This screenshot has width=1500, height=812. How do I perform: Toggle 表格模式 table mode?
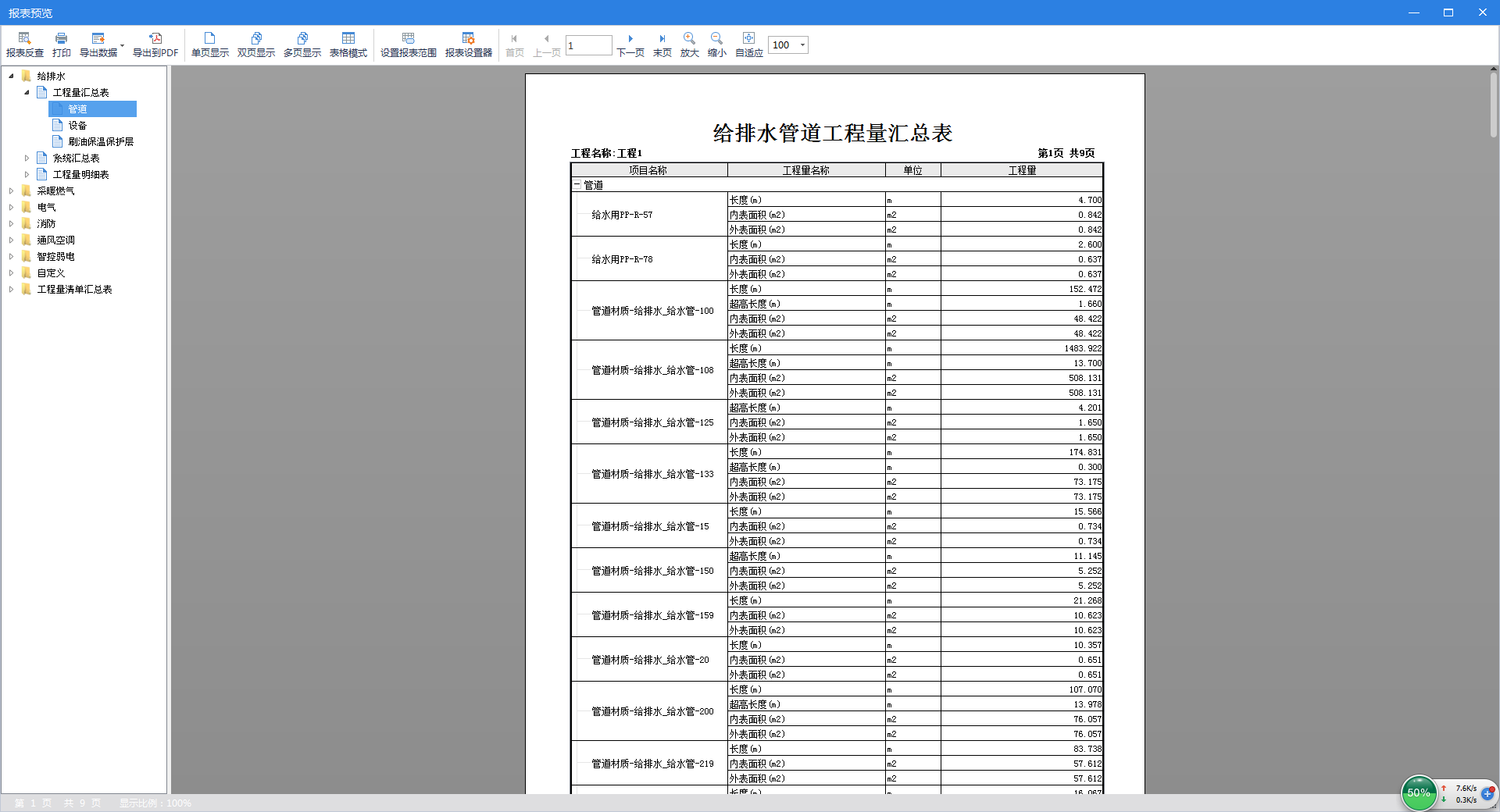[x=348, y=45]
